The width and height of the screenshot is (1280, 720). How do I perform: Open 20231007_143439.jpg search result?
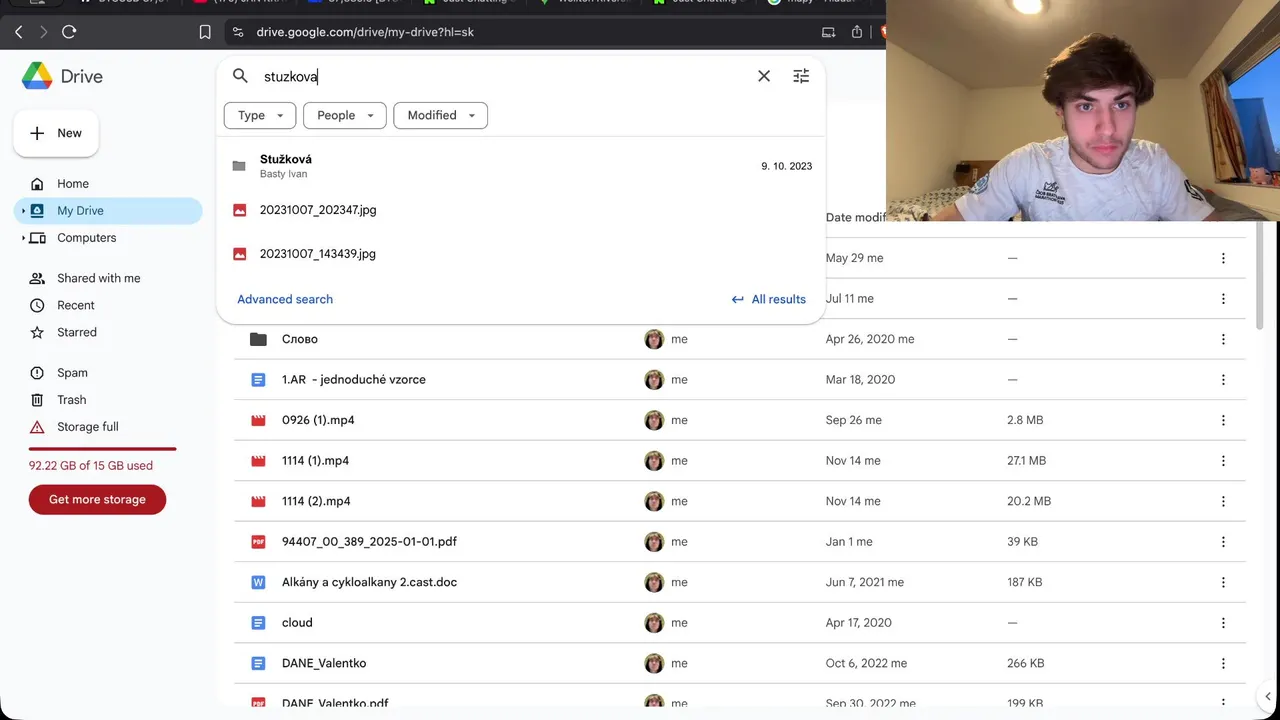click(521, 254)
